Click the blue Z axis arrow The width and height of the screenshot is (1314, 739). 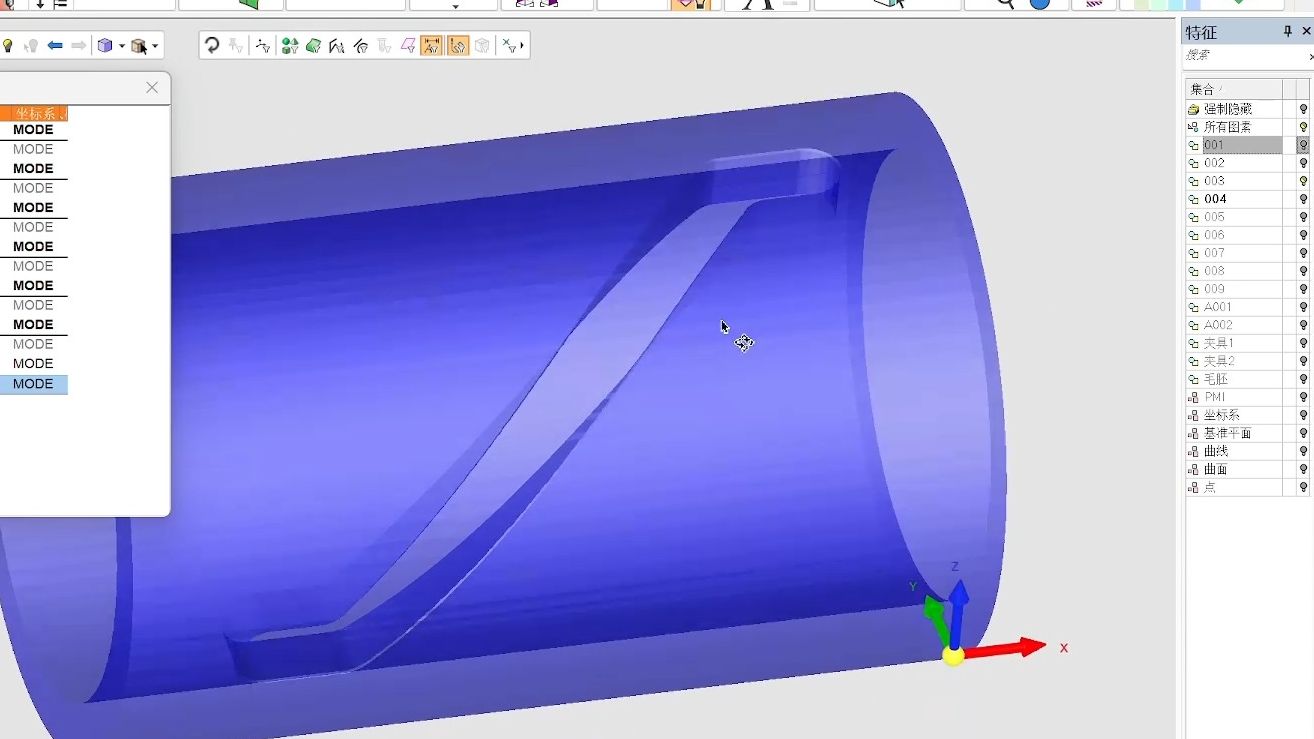tap(957, 605)
